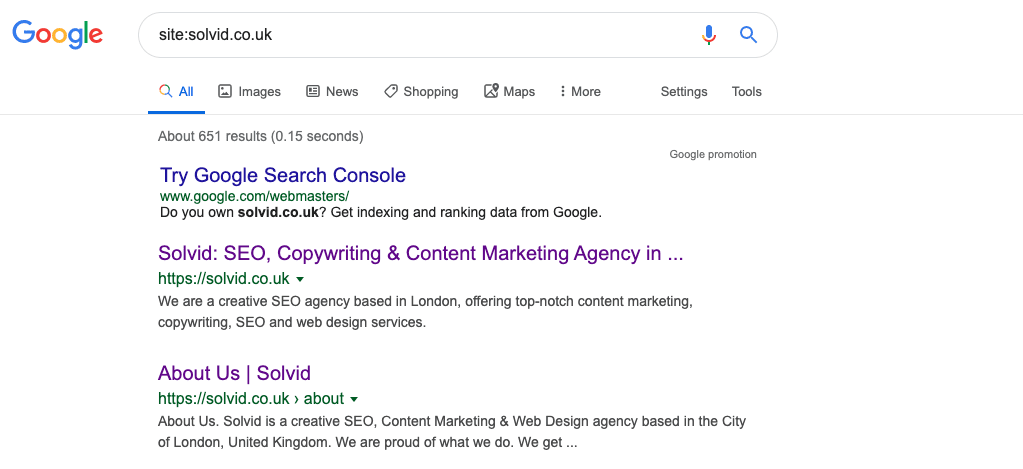The height and width of the screenshot is (469, 1023).
Task: Open the search Tools options
Action: point(746,91)
